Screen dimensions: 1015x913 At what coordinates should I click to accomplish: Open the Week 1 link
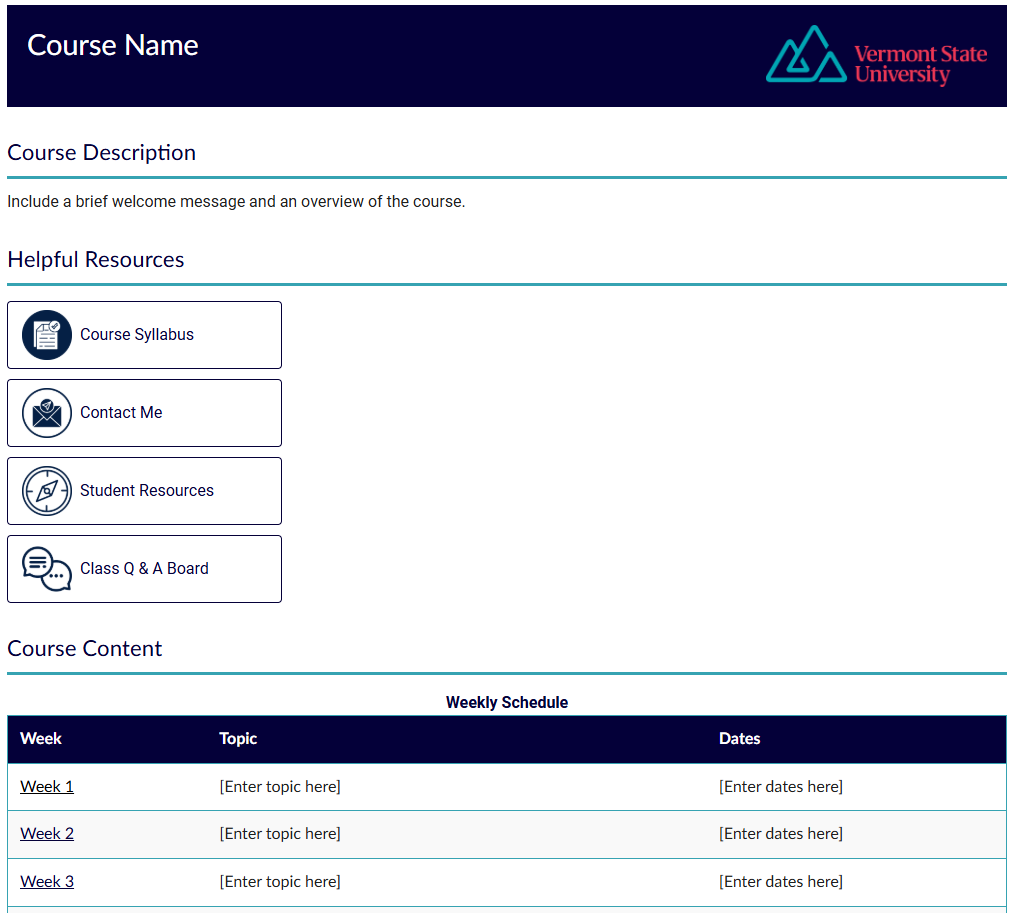47,787
